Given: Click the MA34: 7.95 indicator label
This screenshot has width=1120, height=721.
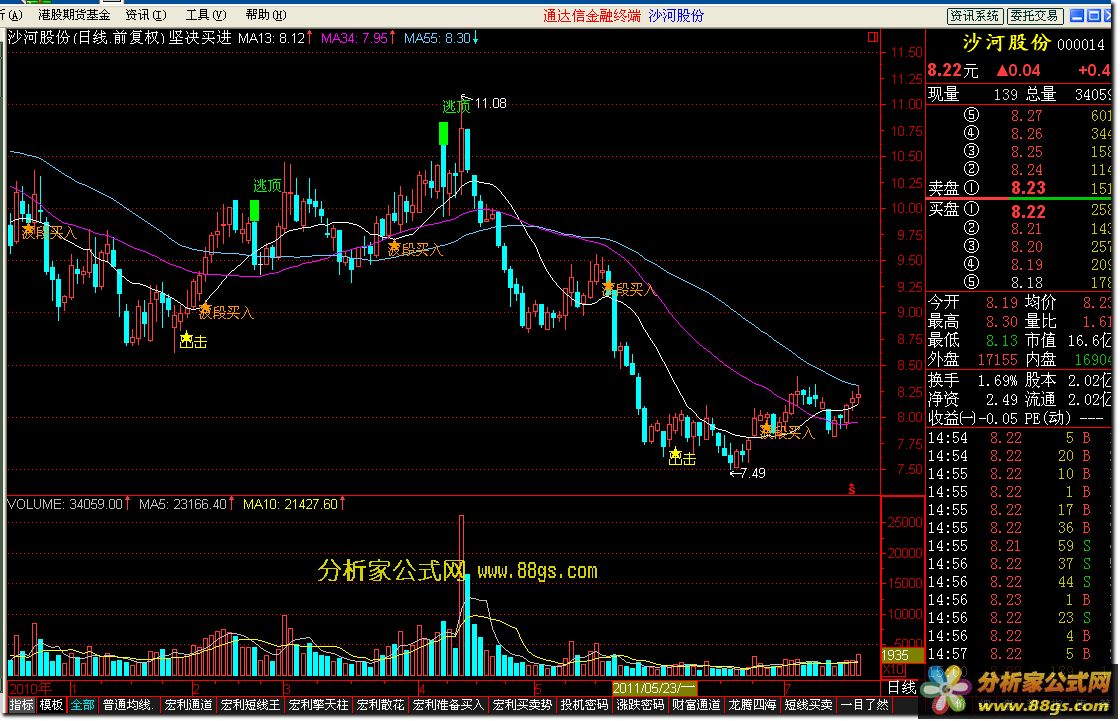Looking at the screenshot, I should pos(354,38).
